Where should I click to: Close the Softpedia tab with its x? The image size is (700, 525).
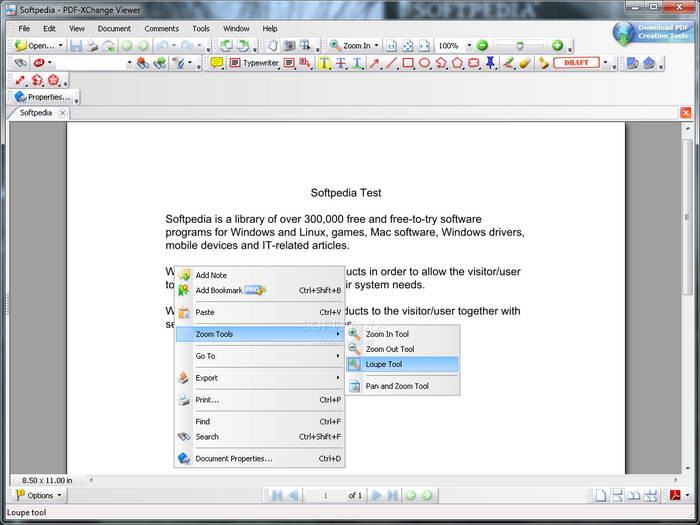tap(62, 112)
